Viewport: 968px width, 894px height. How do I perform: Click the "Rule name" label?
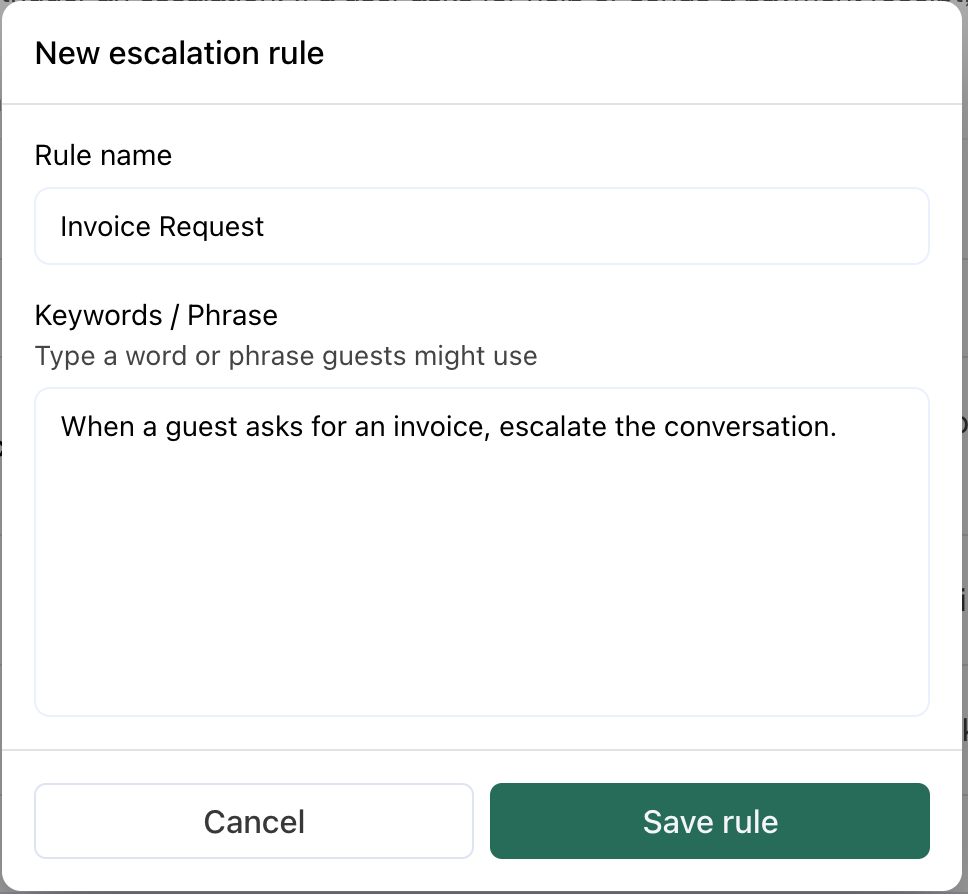pos(103,156)
